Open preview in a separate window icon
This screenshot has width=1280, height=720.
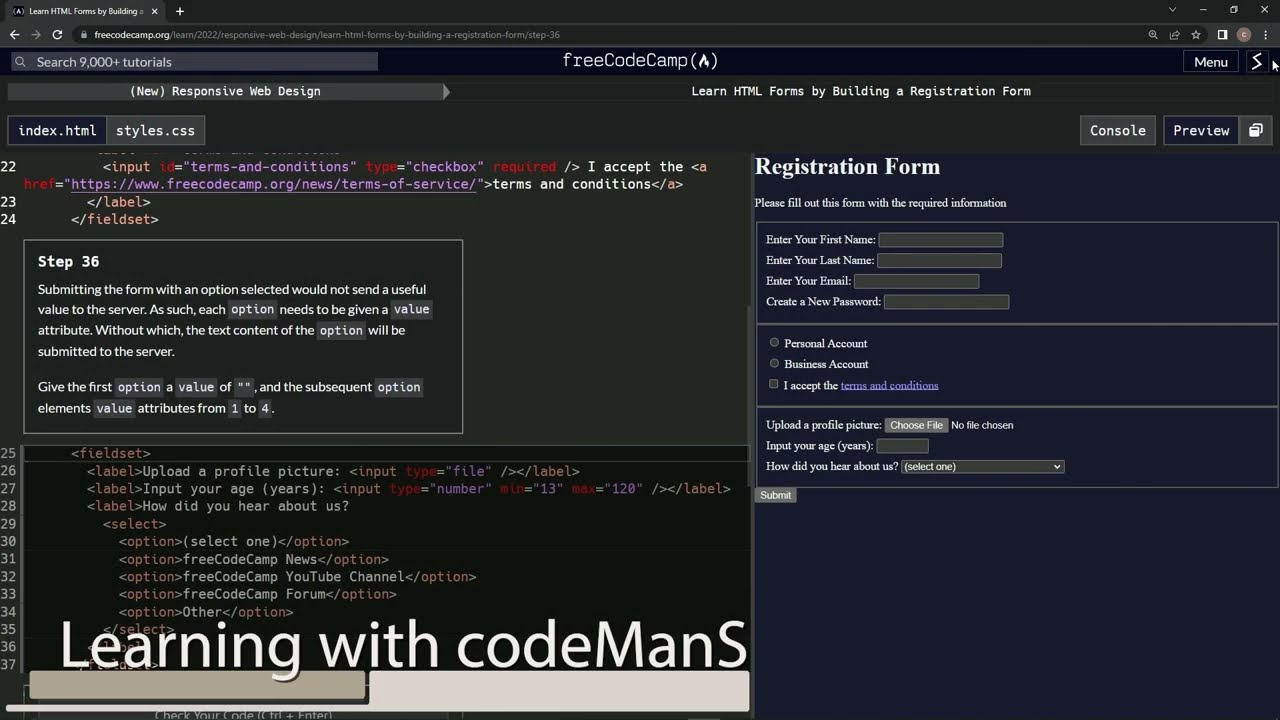pyautogui.click(x=1255, y=131)
